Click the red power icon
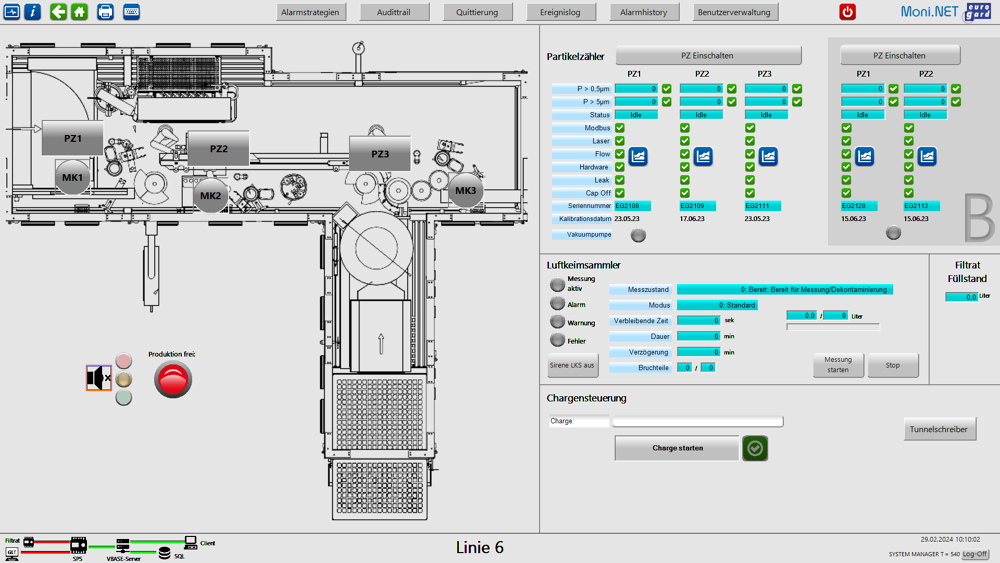The width and height of the screenshot is (1000, 563). (x=847, y=12)
